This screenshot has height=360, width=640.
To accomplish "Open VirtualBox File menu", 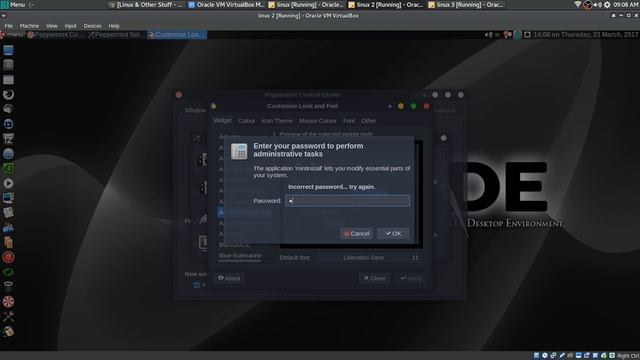I will pos(9,26).
